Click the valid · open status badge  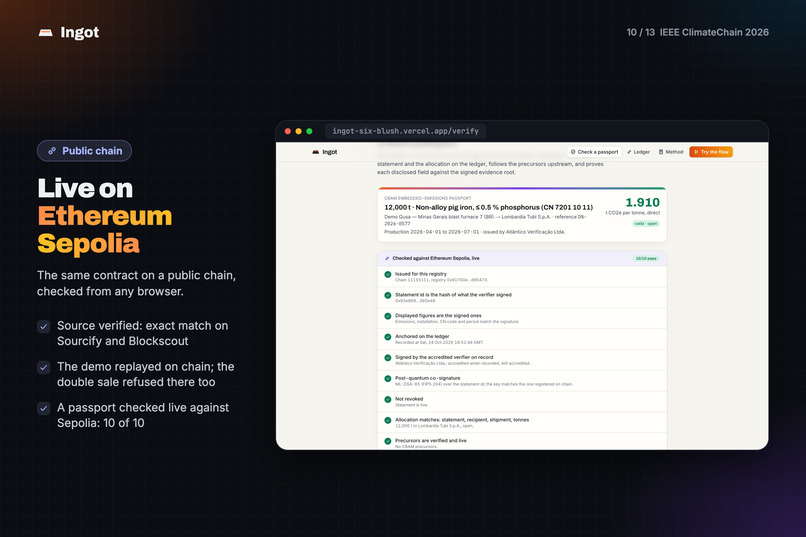(646, 224)
